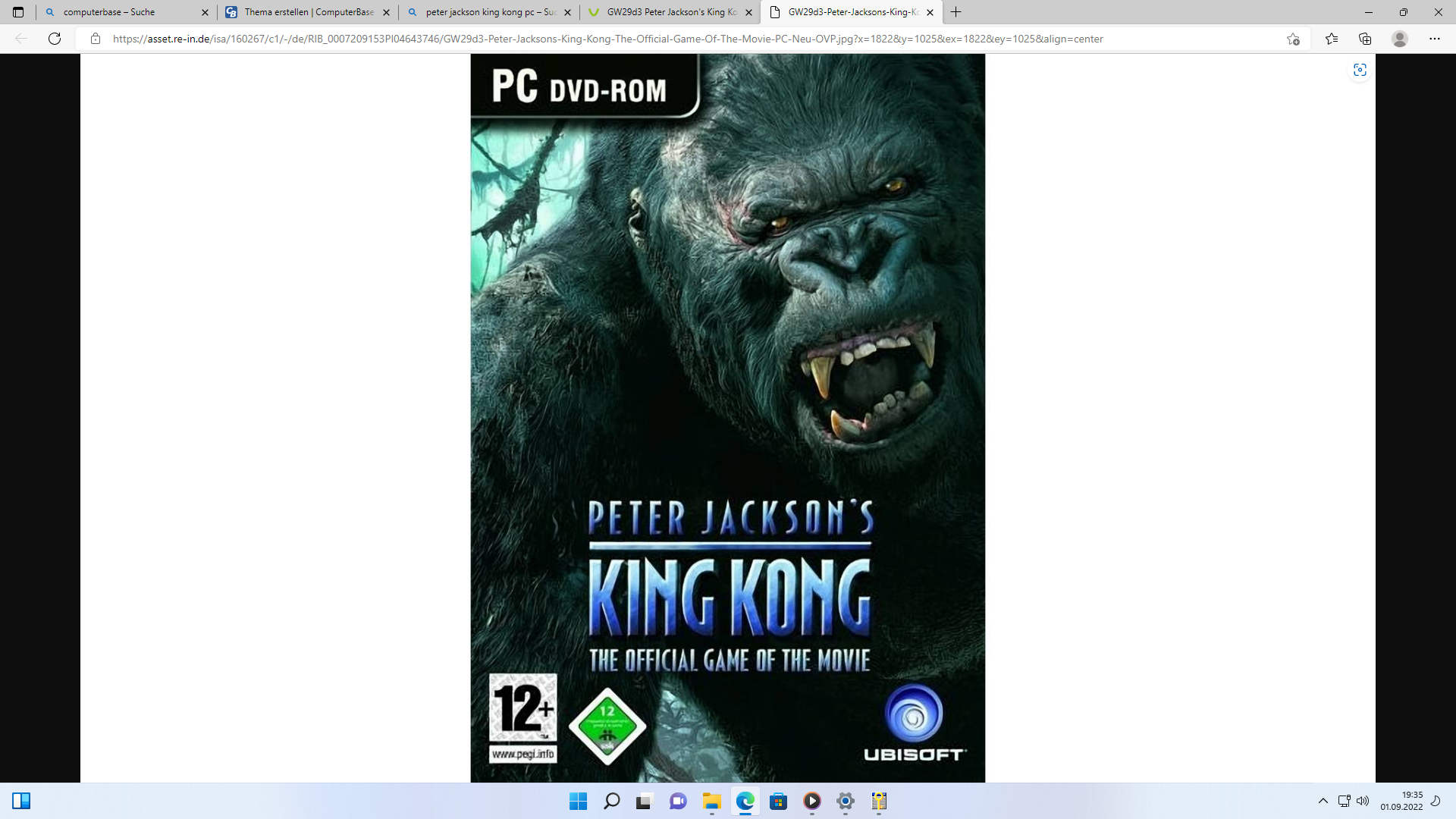Screen dimensions: 1456x819
Task: Open the Windows Start menu
Action: click(x=578, y=802)
